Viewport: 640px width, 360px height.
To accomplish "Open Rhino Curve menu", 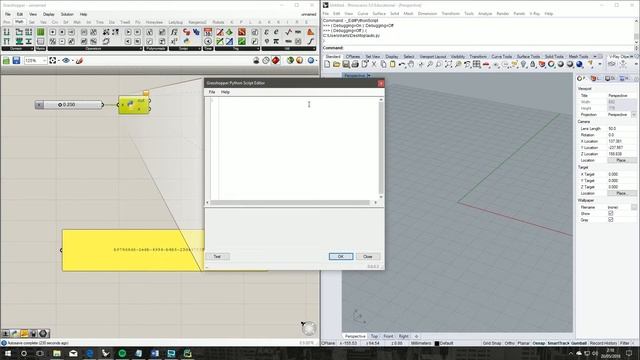I will (362, 13).
